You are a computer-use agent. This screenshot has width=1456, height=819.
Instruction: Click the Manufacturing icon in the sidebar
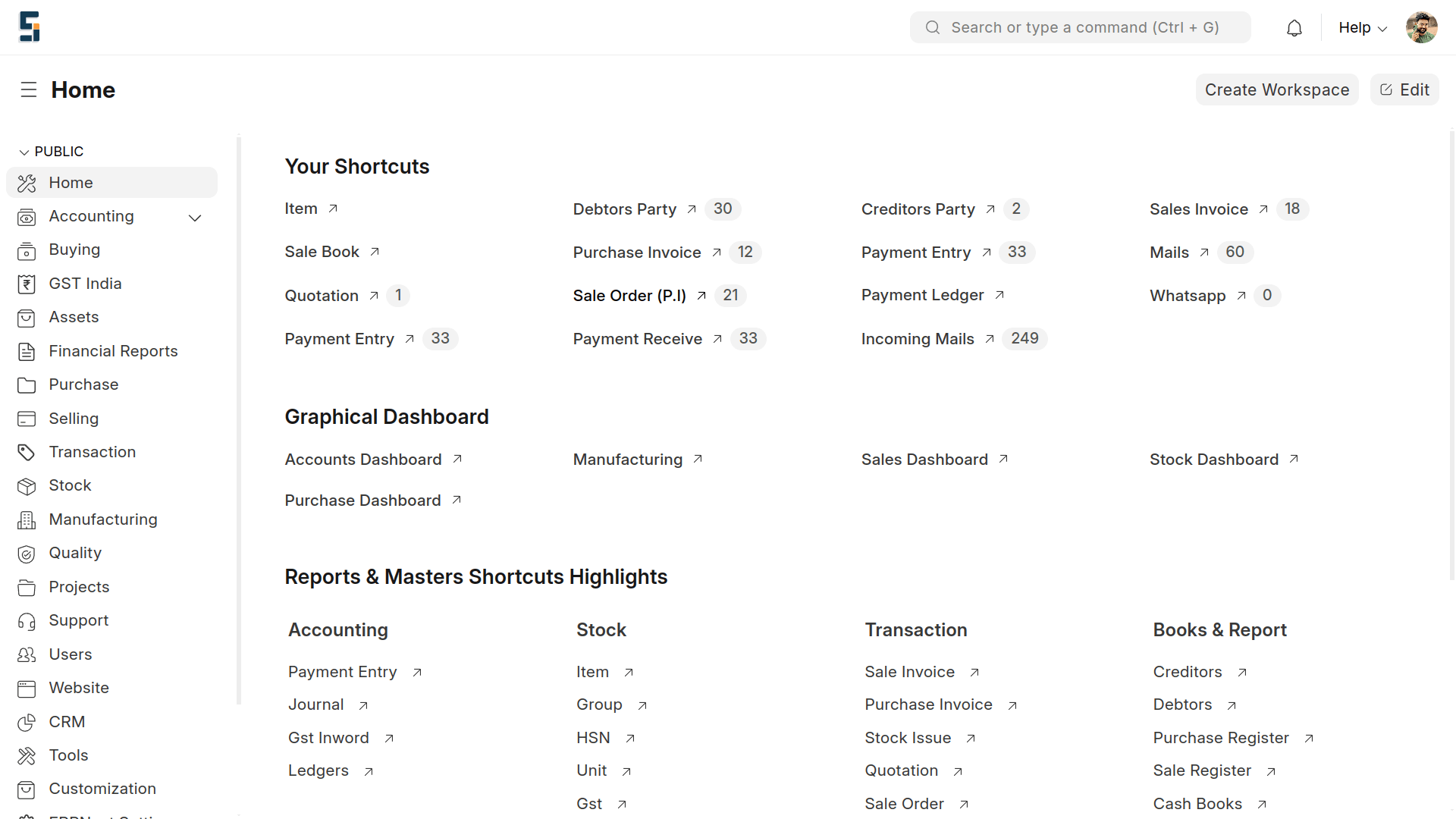[27, 519]
